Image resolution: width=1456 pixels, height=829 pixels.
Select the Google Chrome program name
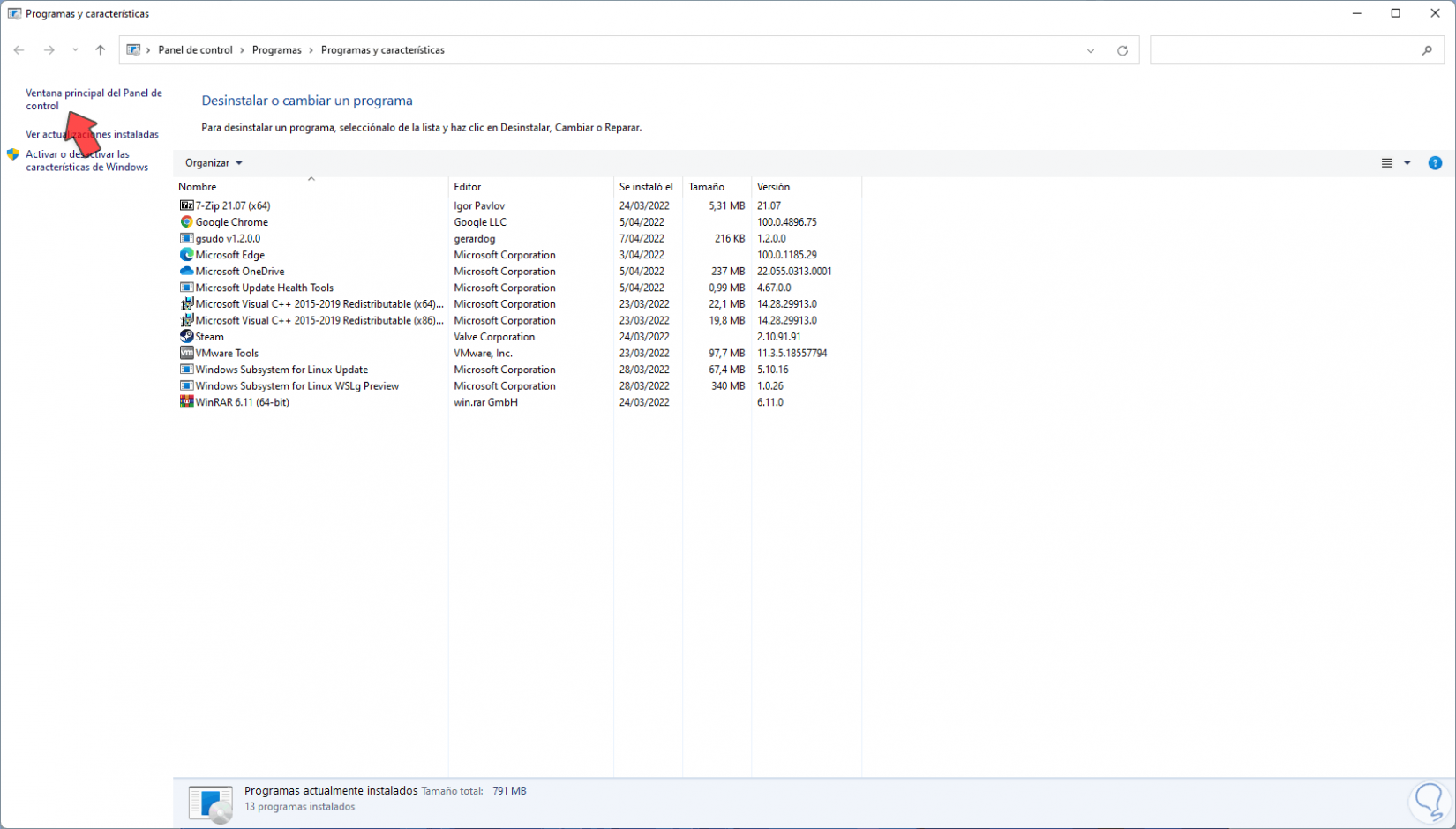click(x=231, y=222)
